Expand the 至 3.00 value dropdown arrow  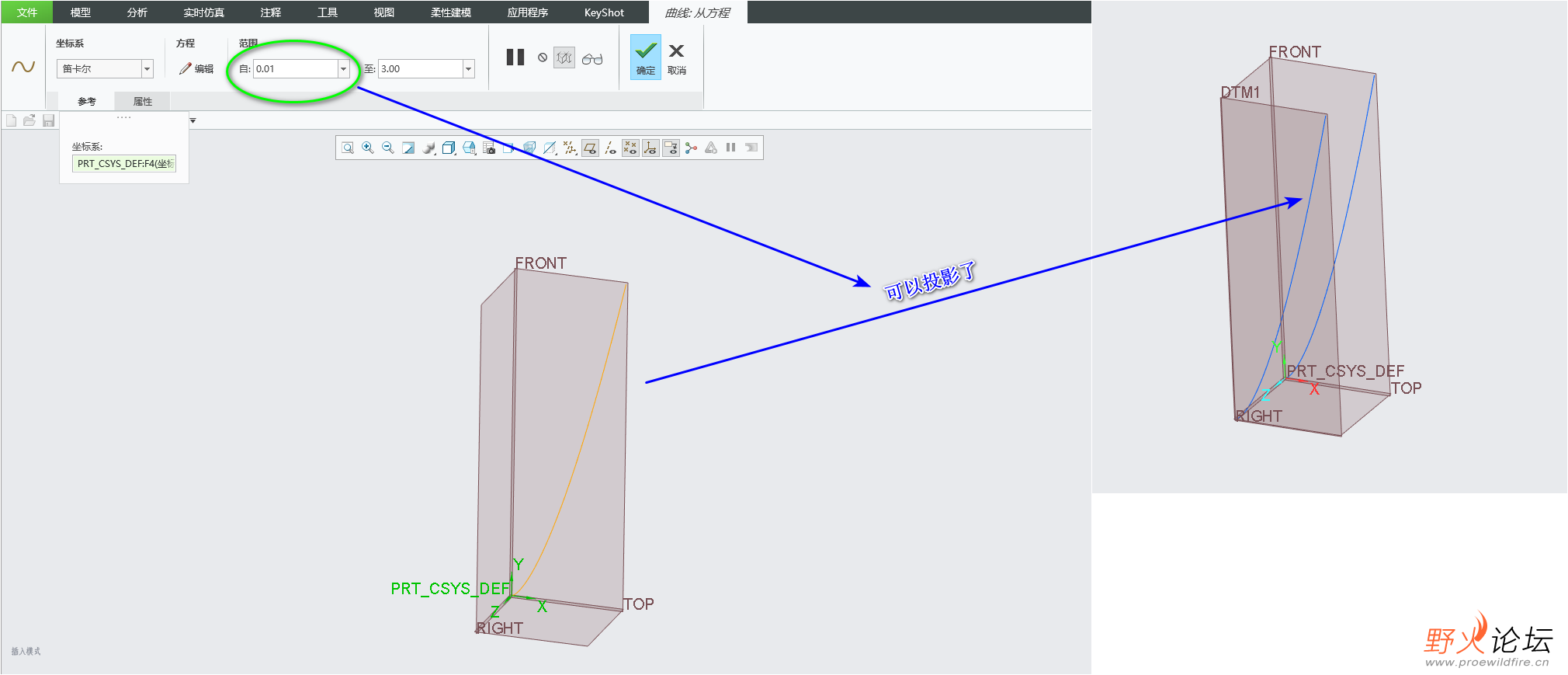(x=468, y=69)
